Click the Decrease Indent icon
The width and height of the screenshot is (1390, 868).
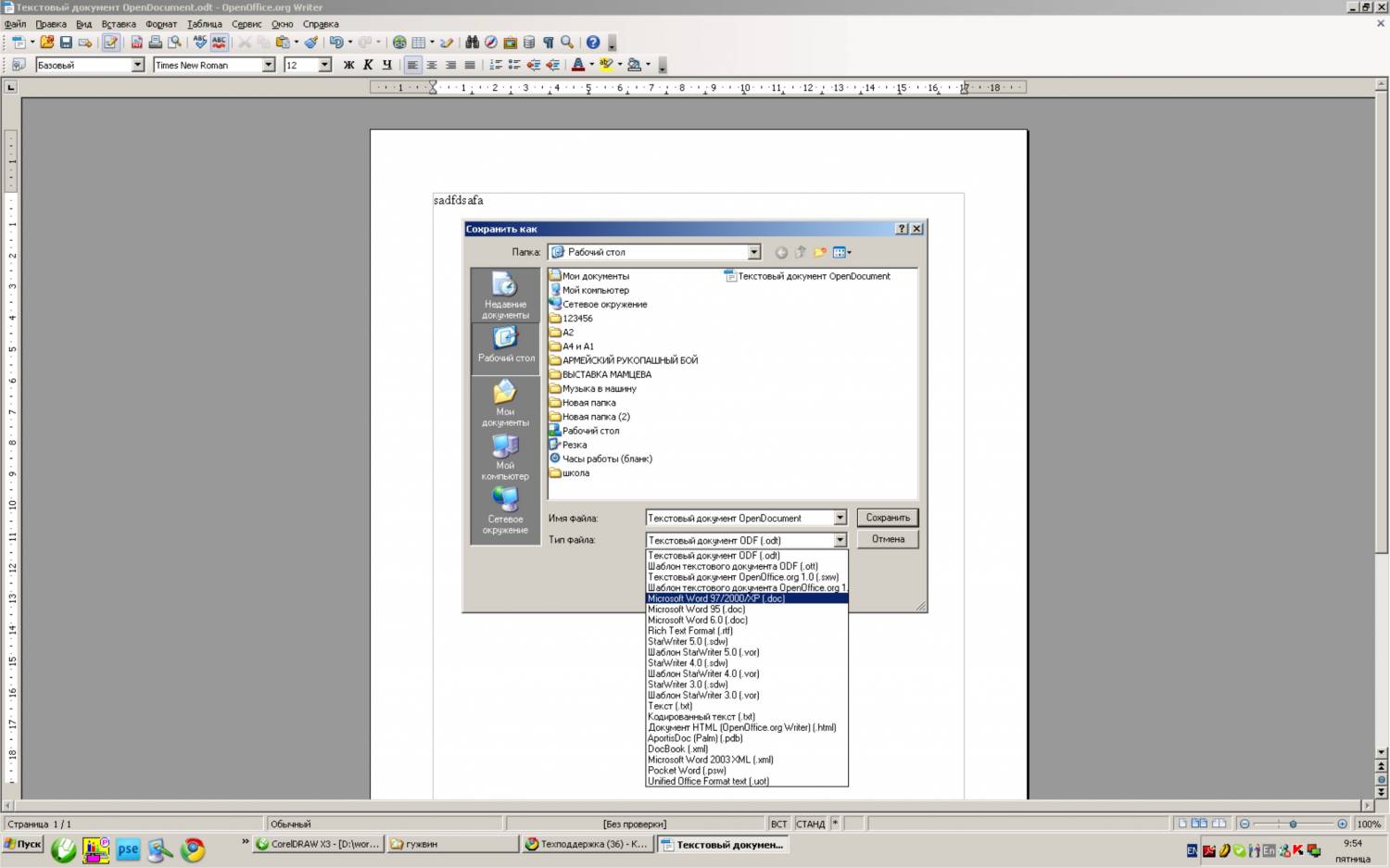point(534,65)
